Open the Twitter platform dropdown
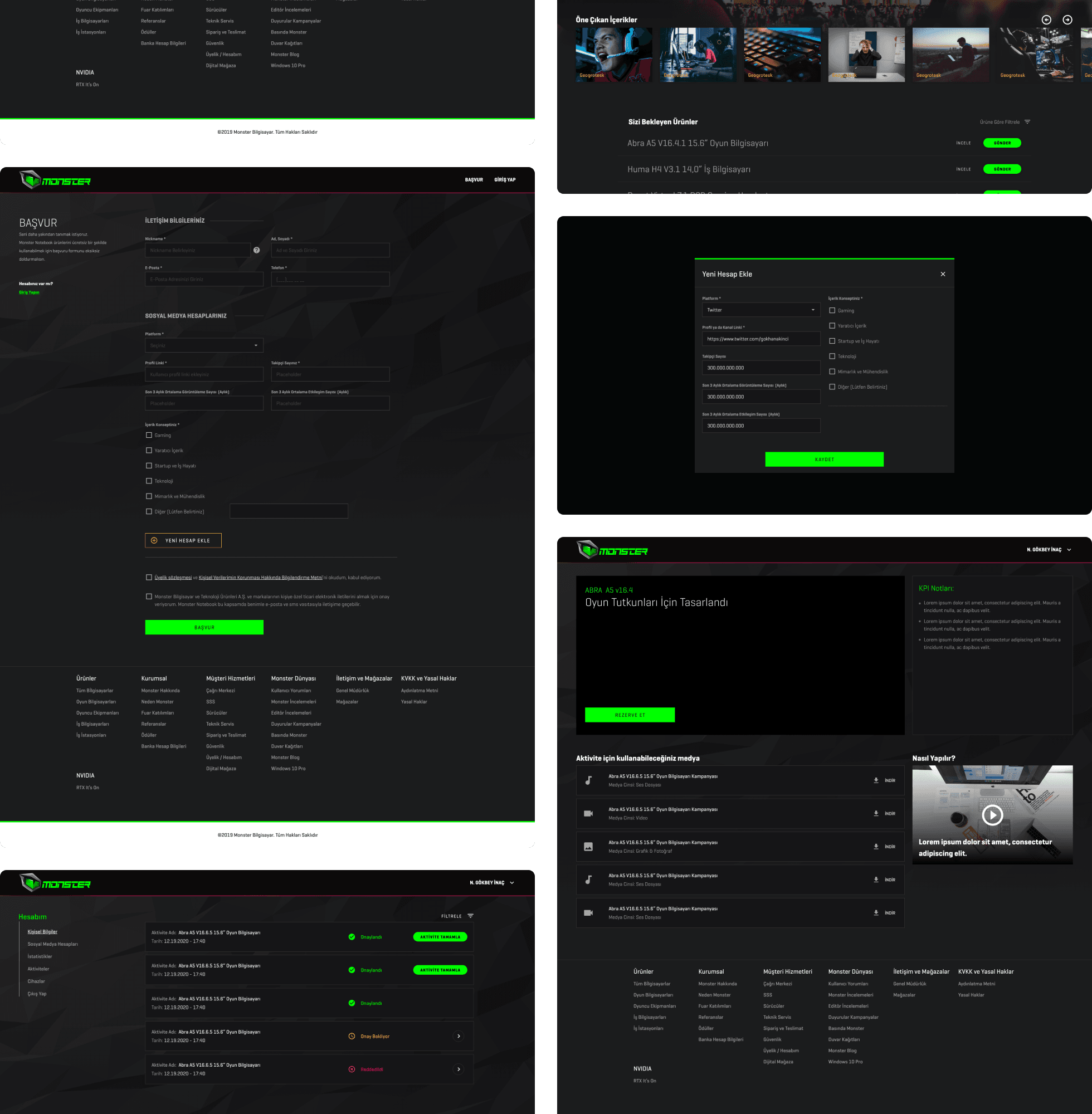Screen dimensions: 1092x1114 point(760,310)
